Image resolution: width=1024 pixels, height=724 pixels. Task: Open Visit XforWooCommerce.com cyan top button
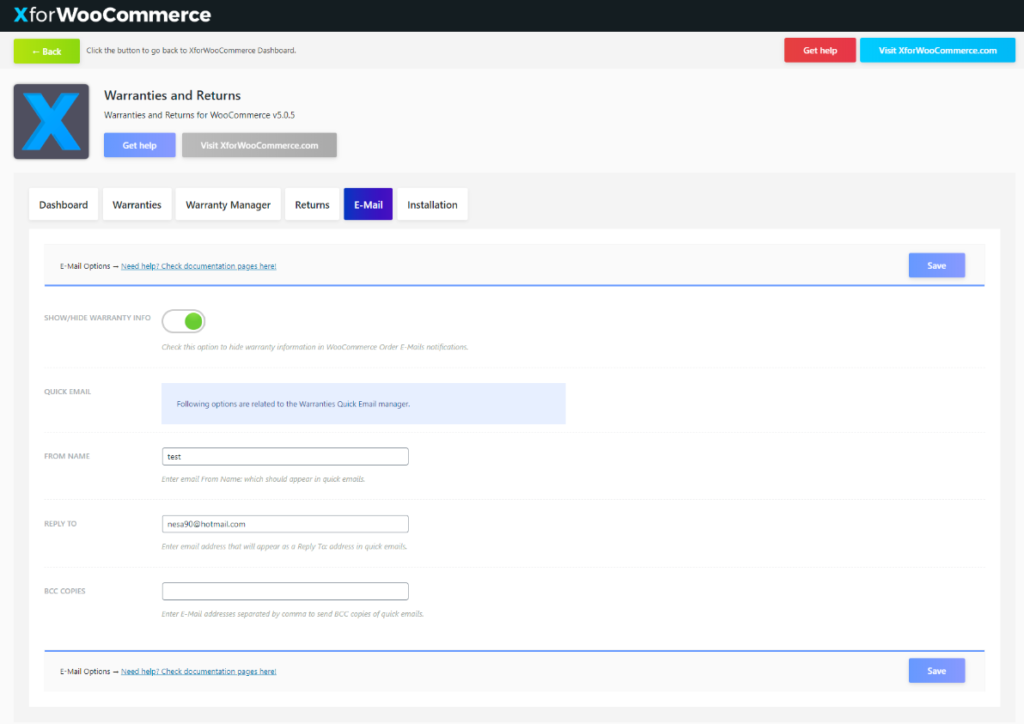[937, 50]
